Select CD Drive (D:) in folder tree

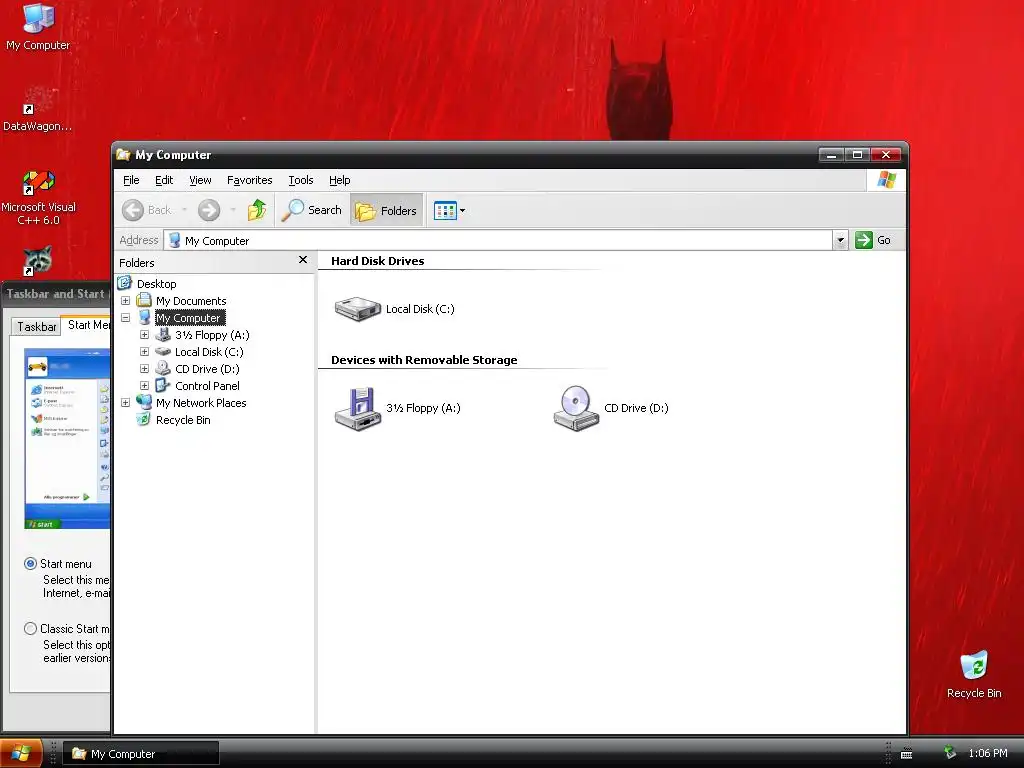[x=207, y=369]
